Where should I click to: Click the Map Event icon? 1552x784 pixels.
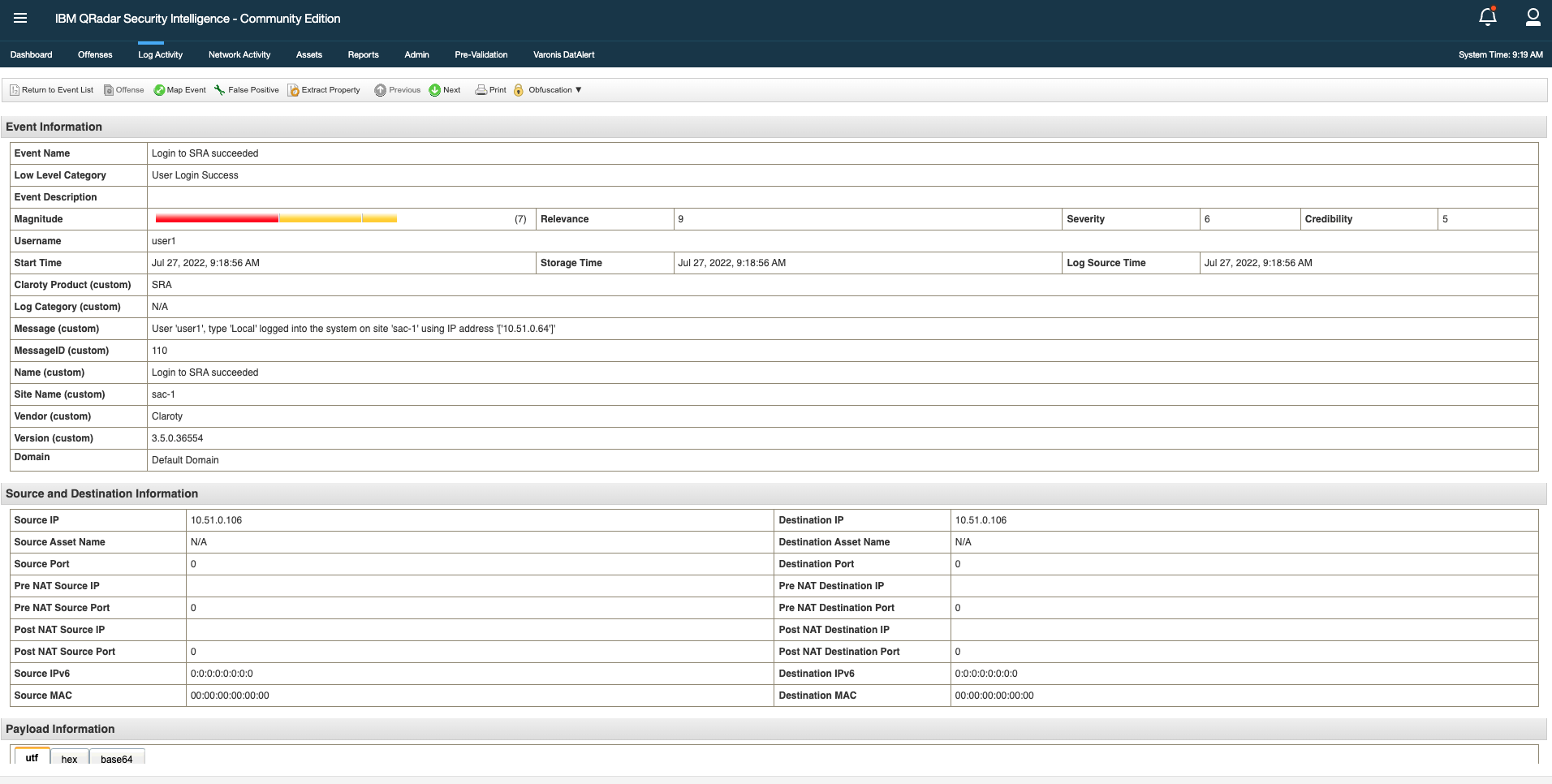coord(159,90)
